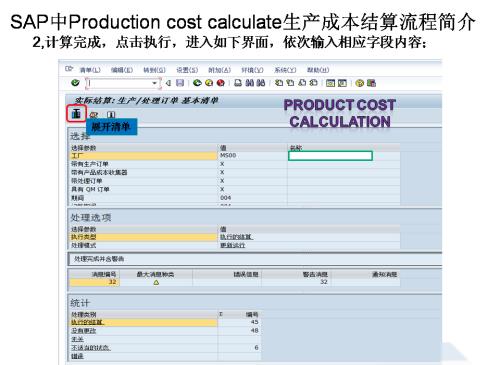500x365 pixels.
Task: Click the glasses icon beside the expand list icon
Action: click(94, 115)
